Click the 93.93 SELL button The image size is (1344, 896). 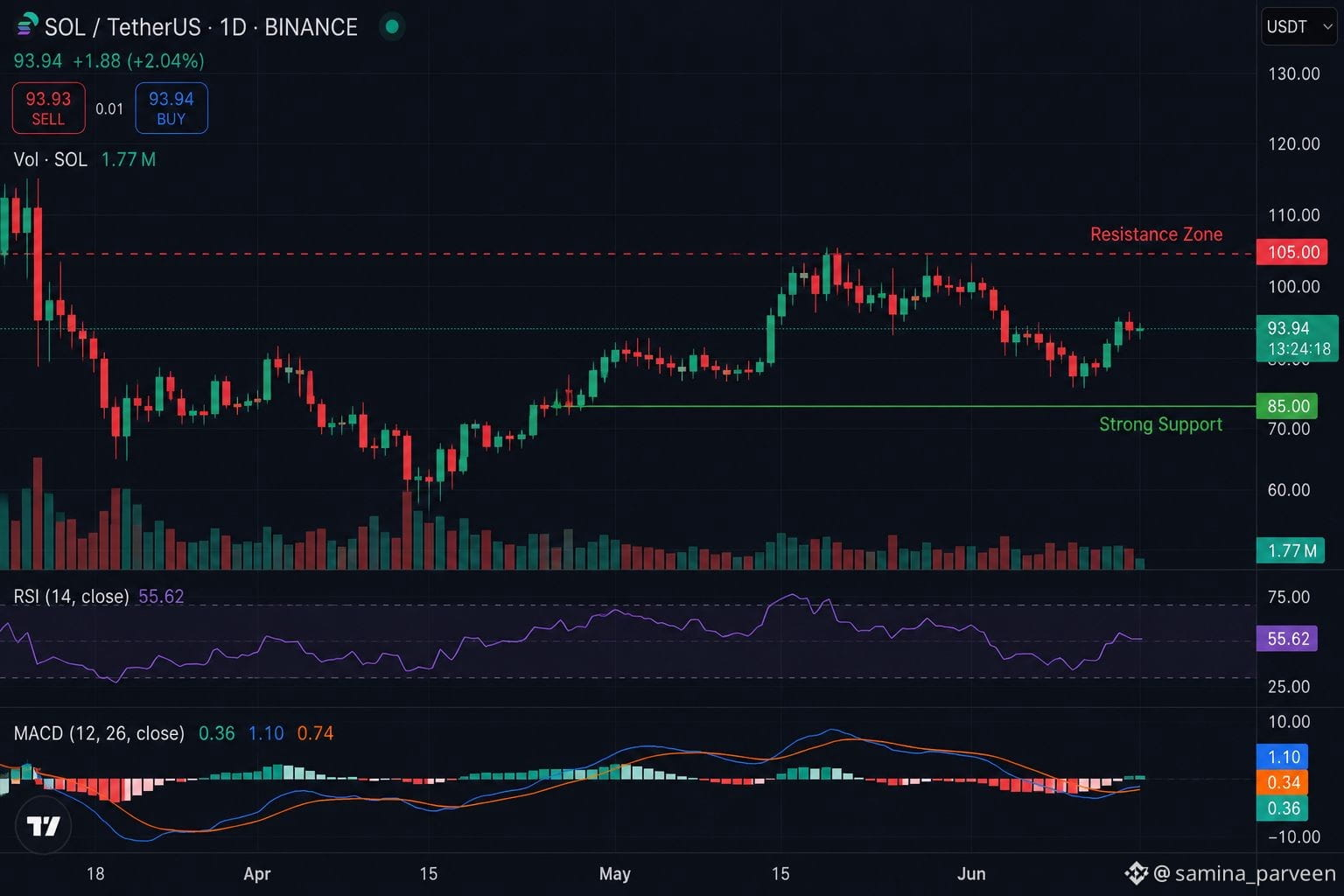pyautogui.click(x=48, y=108)
